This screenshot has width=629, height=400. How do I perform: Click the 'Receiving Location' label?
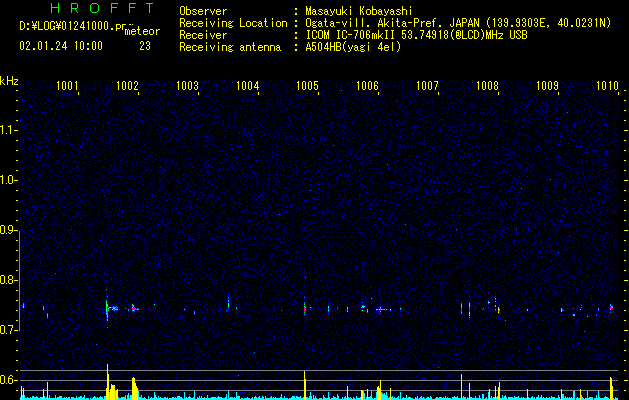[x=233, y=23]
